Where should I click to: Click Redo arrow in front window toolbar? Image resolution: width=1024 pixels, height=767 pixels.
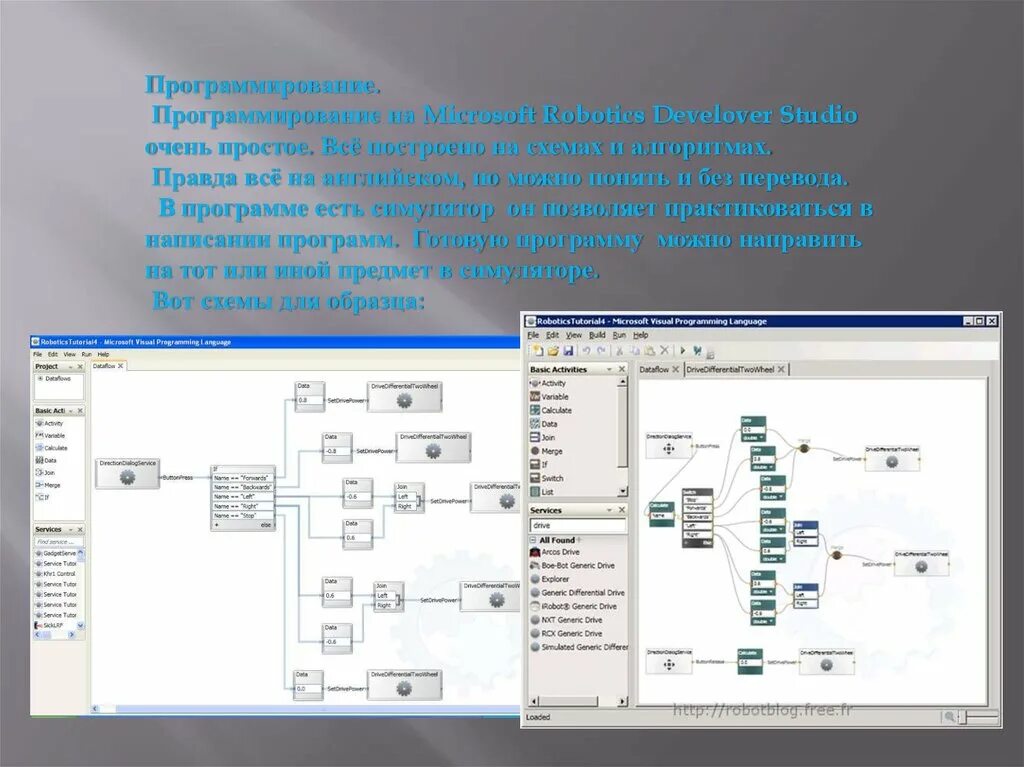coord(601,351)
